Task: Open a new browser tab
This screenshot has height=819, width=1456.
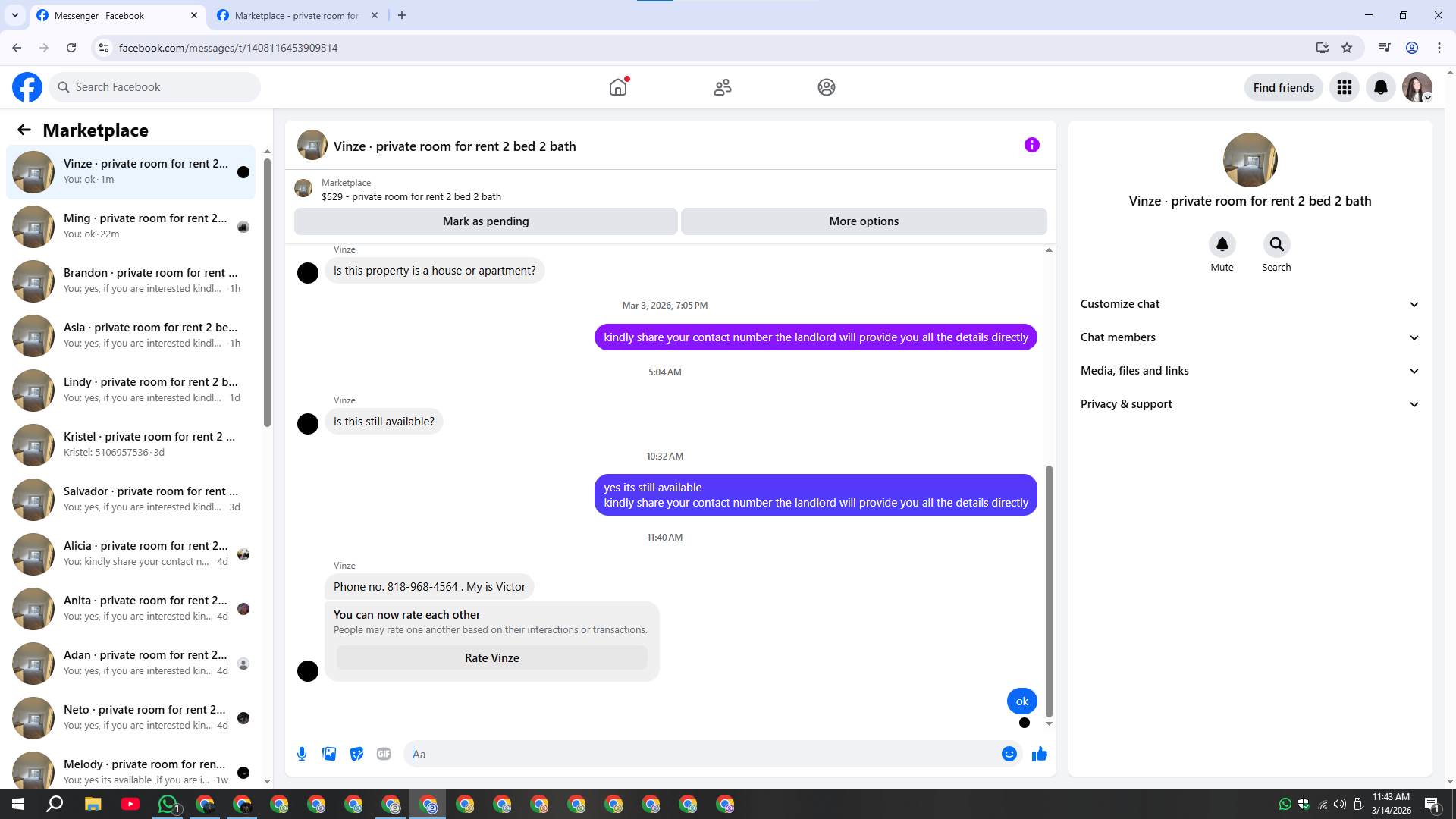Action: click(402, 15)
